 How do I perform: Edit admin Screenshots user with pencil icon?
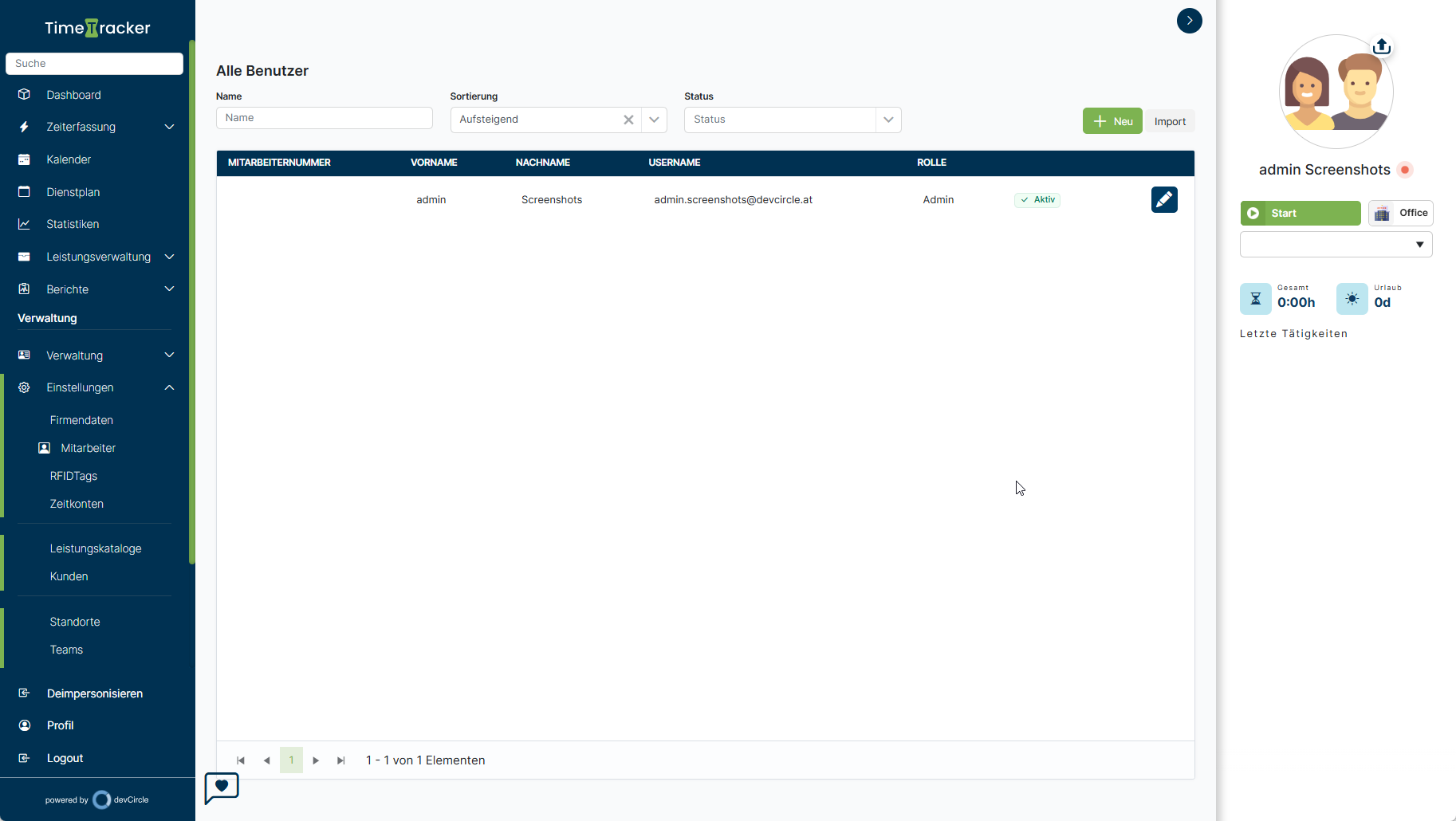[1164, 199]
